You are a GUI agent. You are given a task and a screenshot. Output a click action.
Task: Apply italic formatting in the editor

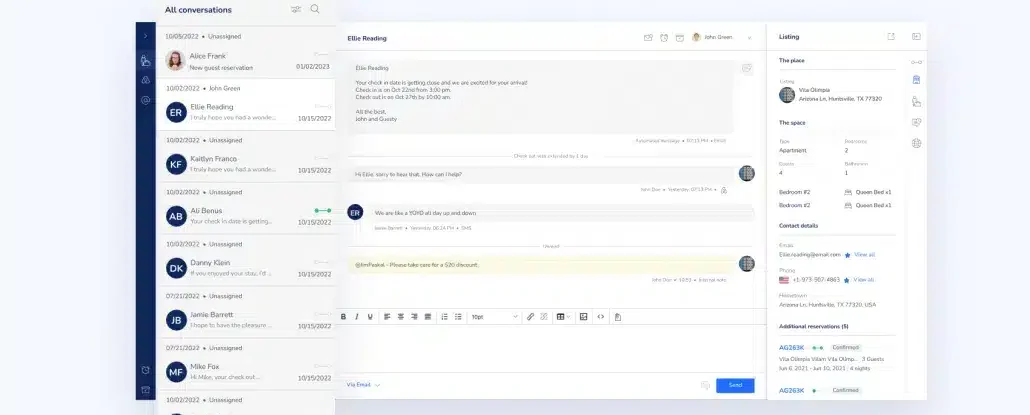tap(357, 317)
